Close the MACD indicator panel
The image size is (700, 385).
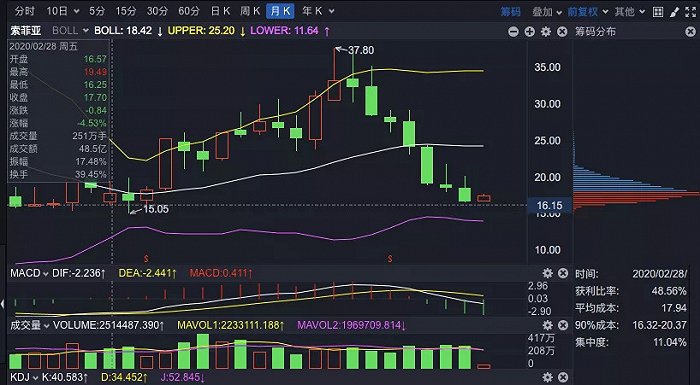tap(563, 273)
